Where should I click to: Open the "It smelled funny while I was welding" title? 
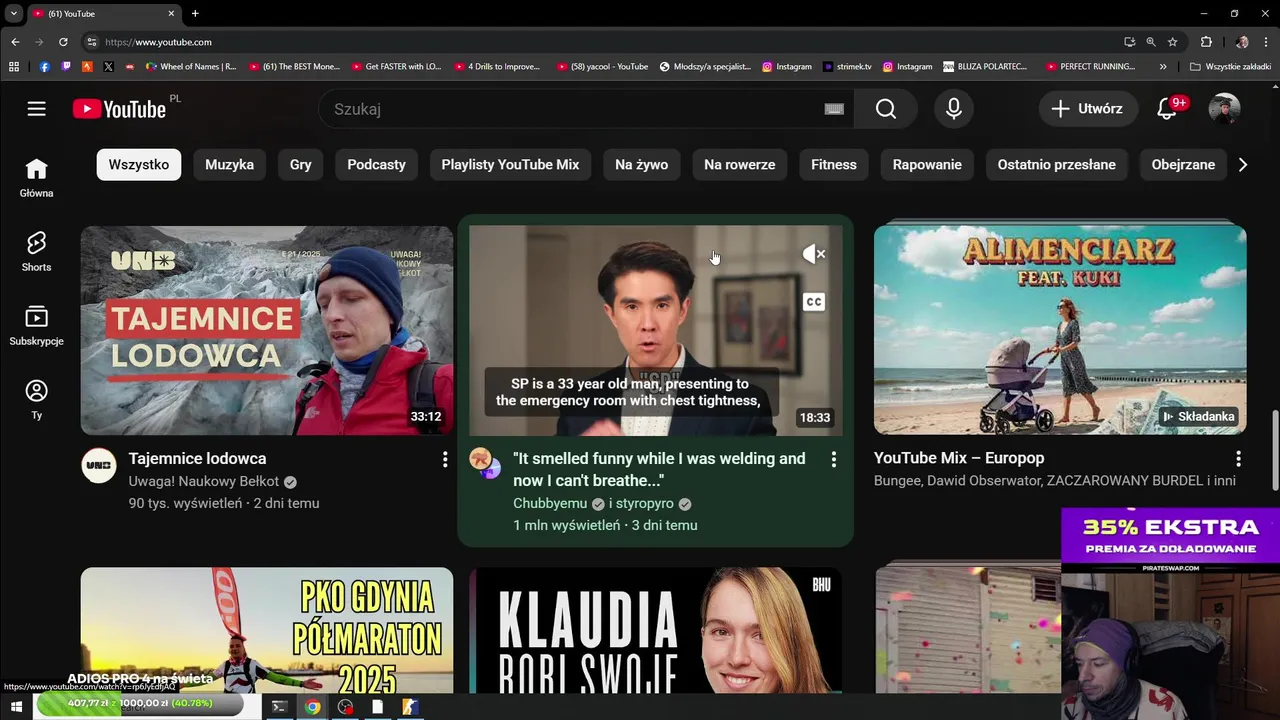[x=659, y=469]
